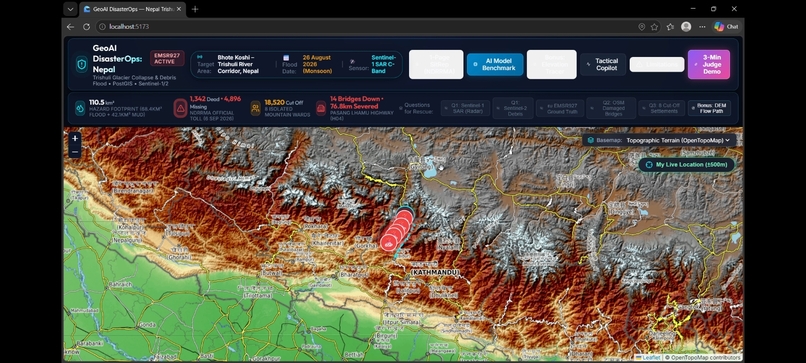This screenshot has height=363, width=806.
Task: Open the tab search dropdown arrow
Action: [x=70, y=9]
